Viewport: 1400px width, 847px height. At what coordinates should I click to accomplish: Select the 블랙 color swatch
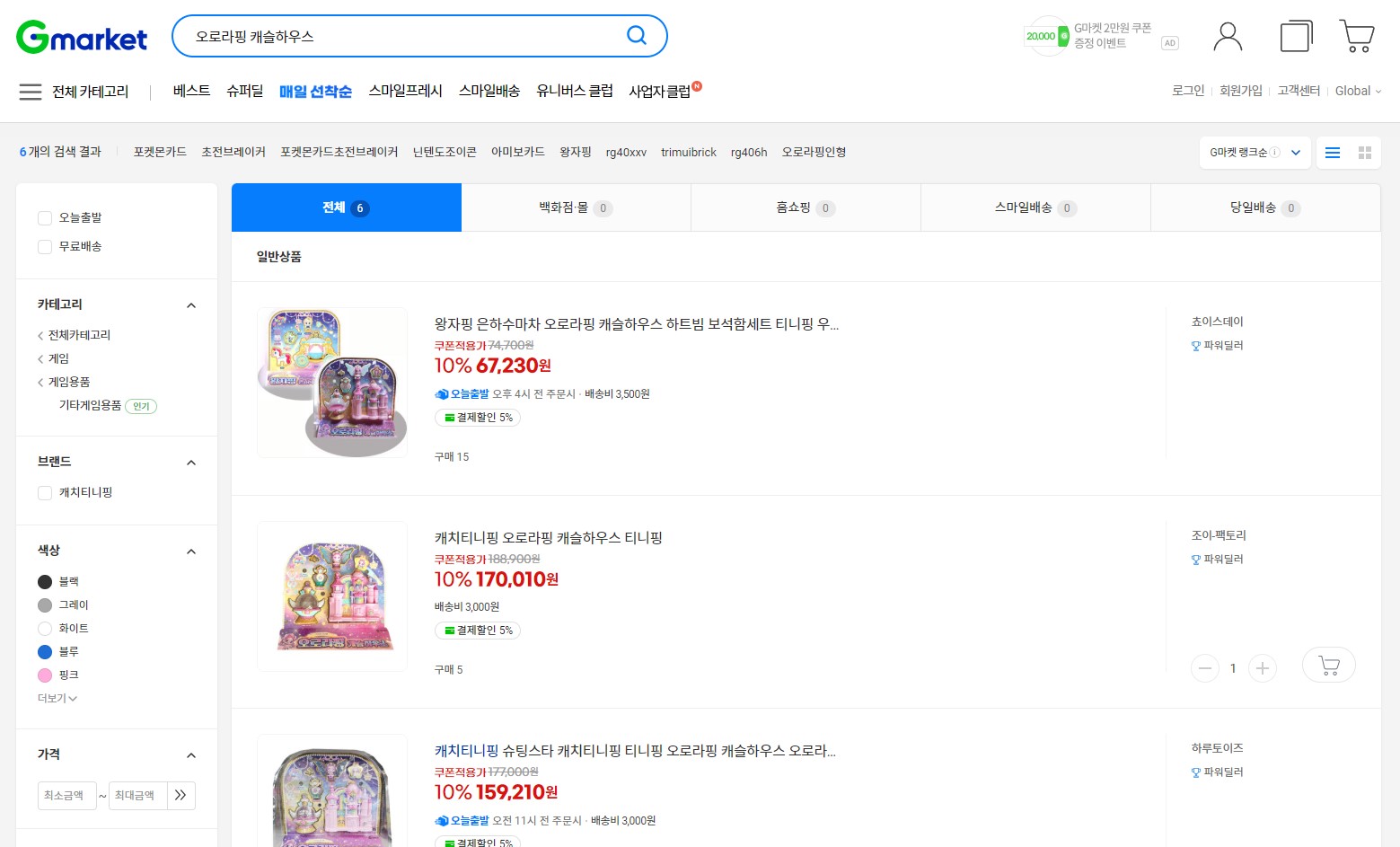click(45, 581)
